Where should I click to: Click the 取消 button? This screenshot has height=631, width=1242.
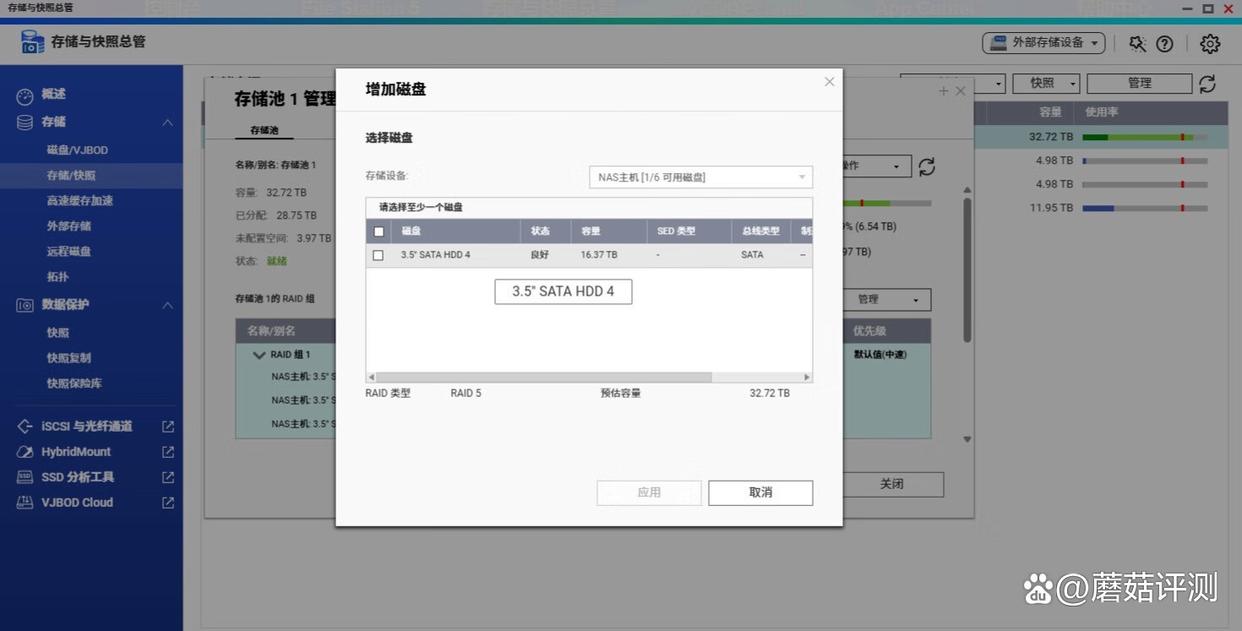pyautogui.click(x=760, y=493)
